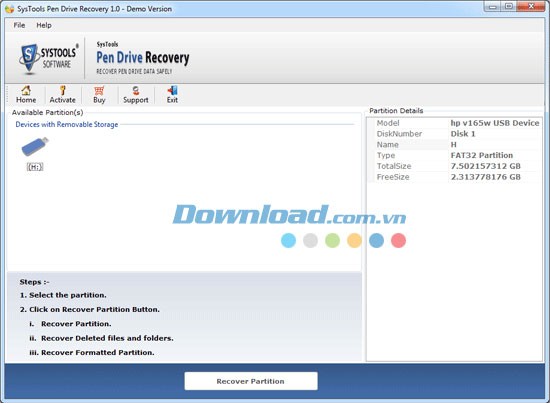Click TotalSize value 7.502157312 GB

click(485, 166)
